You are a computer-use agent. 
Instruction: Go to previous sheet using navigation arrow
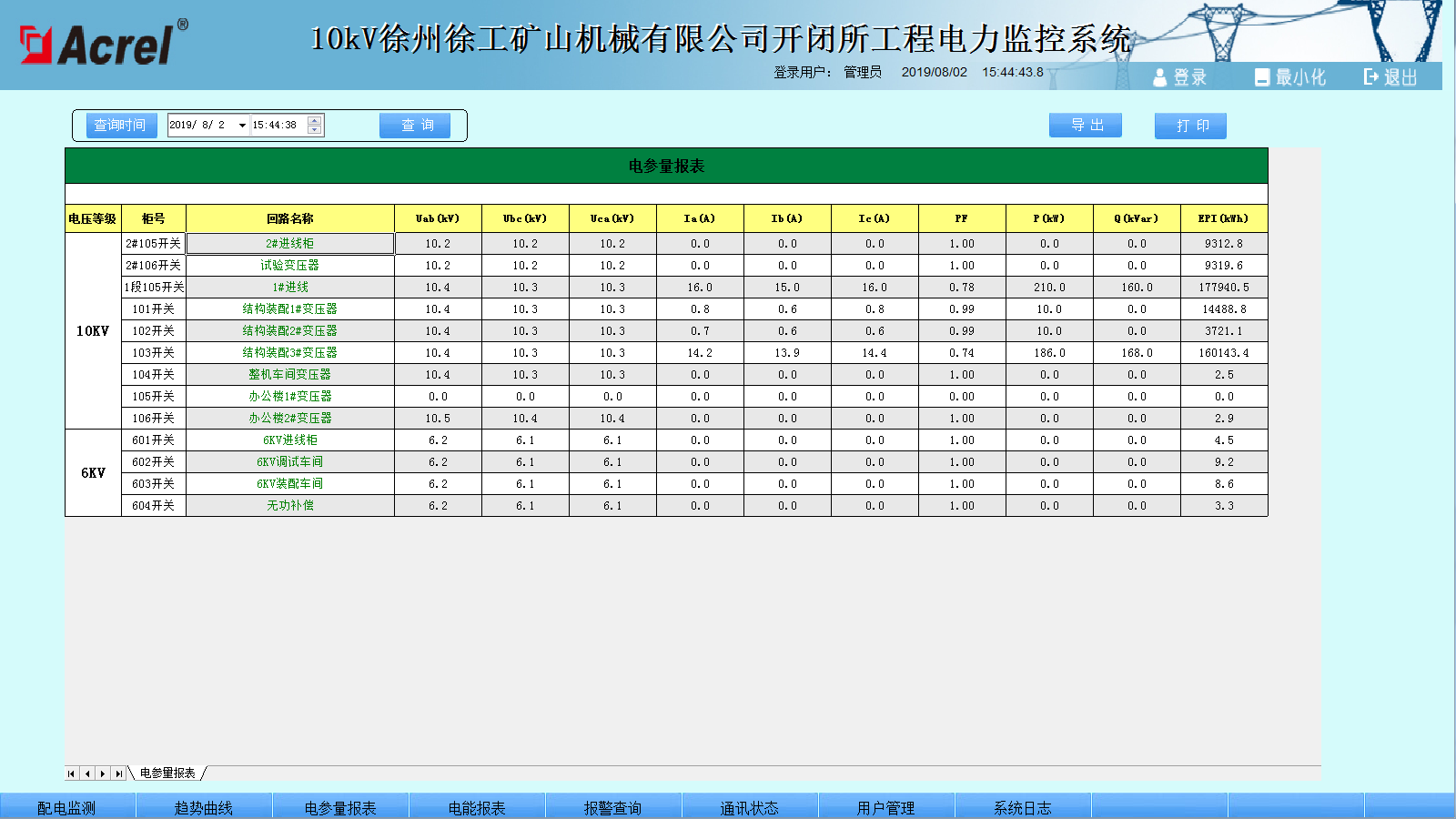pos(87,773)
